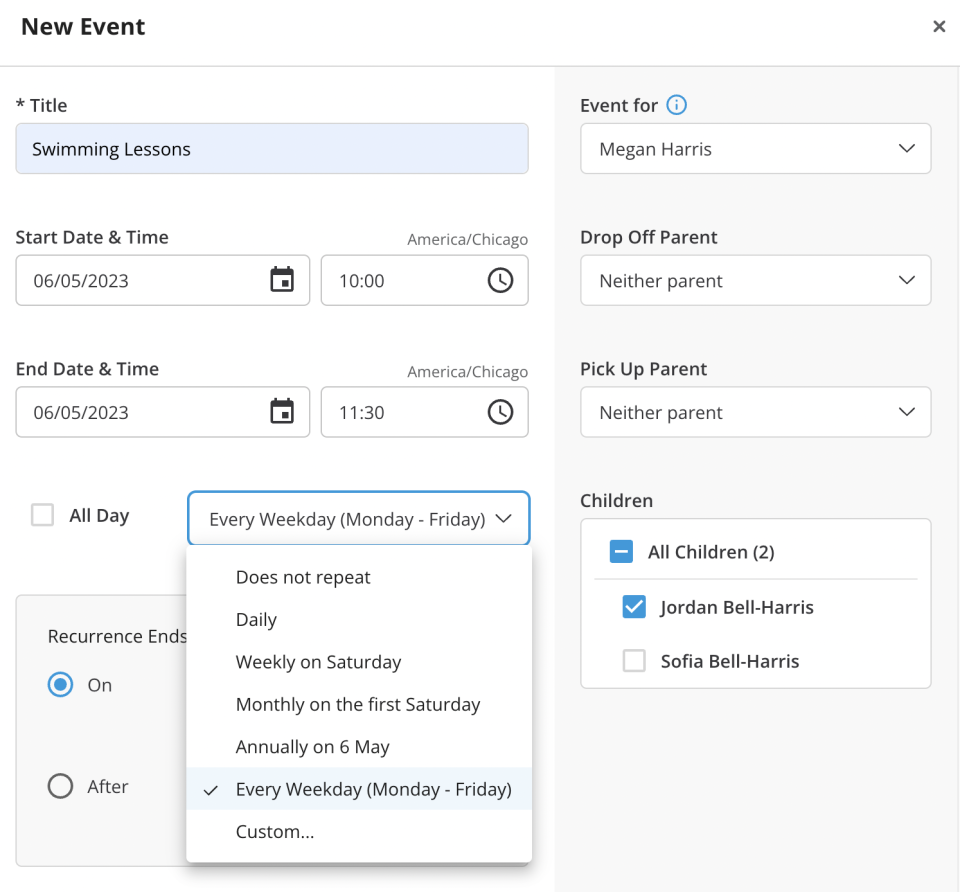
Task: Toggle All Children checkbox
Action: tap(621, 552)
